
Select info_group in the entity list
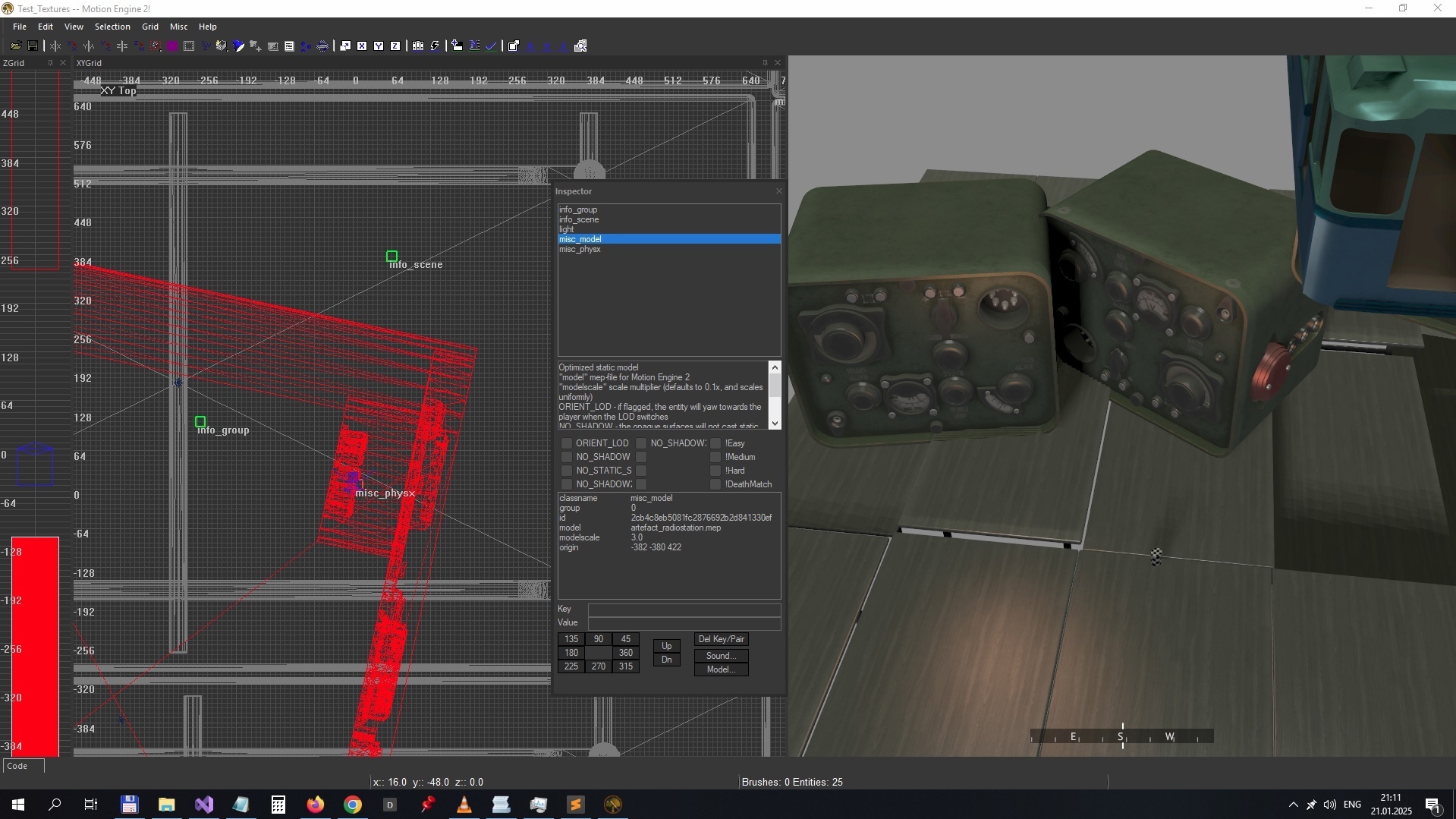669,209
